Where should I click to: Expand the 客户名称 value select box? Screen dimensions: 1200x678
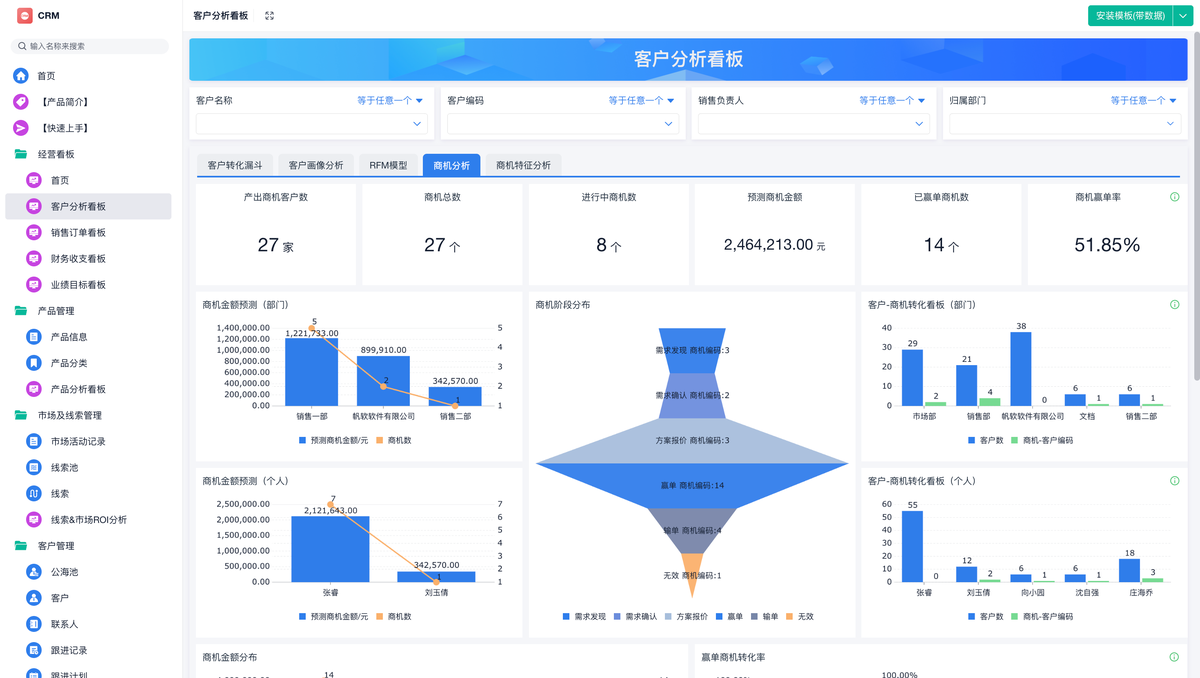(x=312, y=124)
